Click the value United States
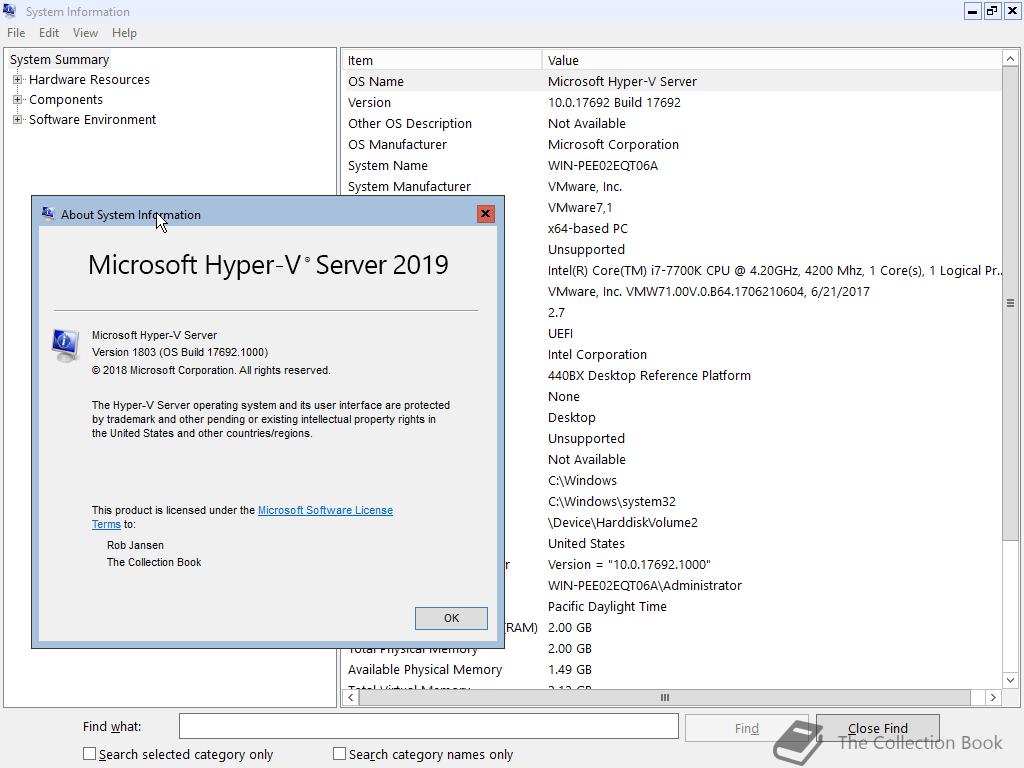The height and width of the screenshot is (768, 1024). click(x=586, y=543)
